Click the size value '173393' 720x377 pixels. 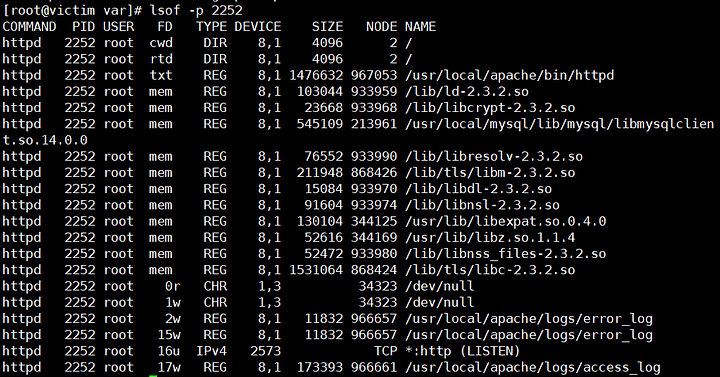[320, 367]
